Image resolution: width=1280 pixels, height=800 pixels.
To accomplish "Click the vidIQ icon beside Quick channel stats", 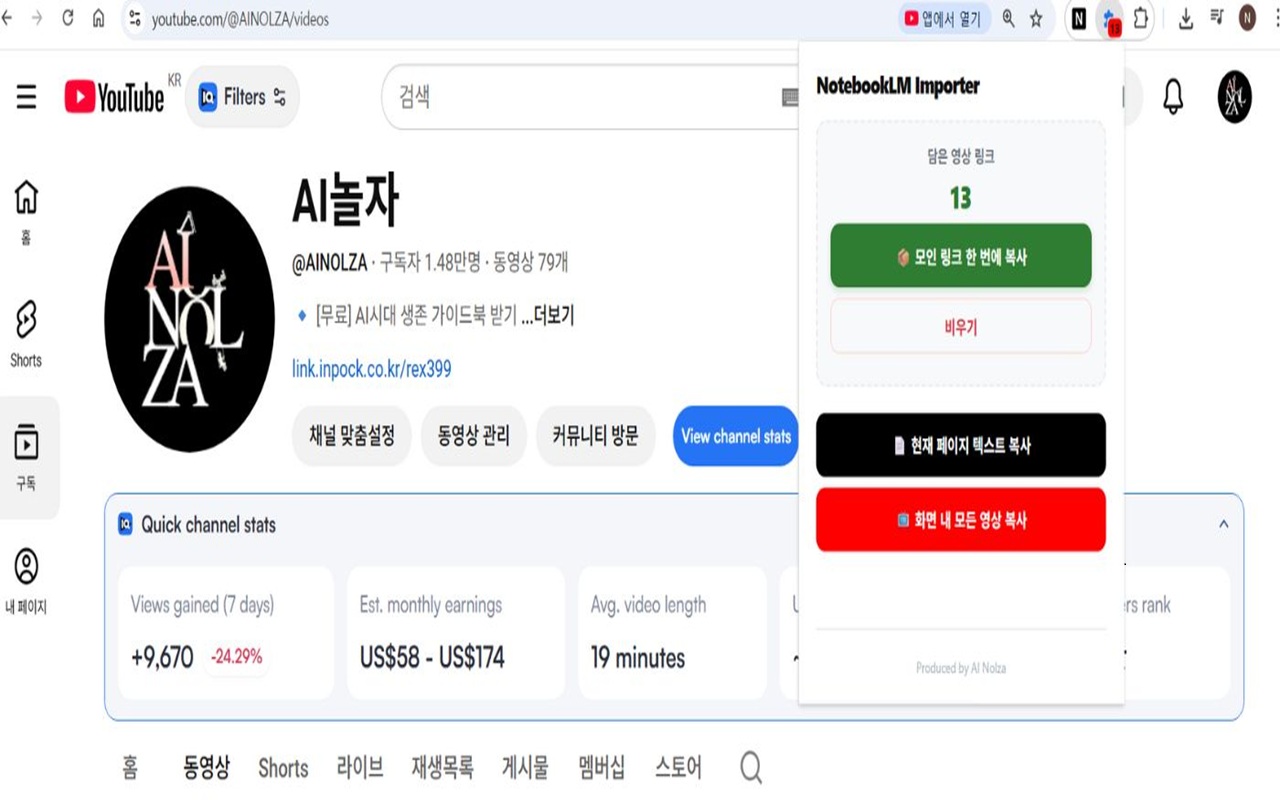I will (125, 524).
